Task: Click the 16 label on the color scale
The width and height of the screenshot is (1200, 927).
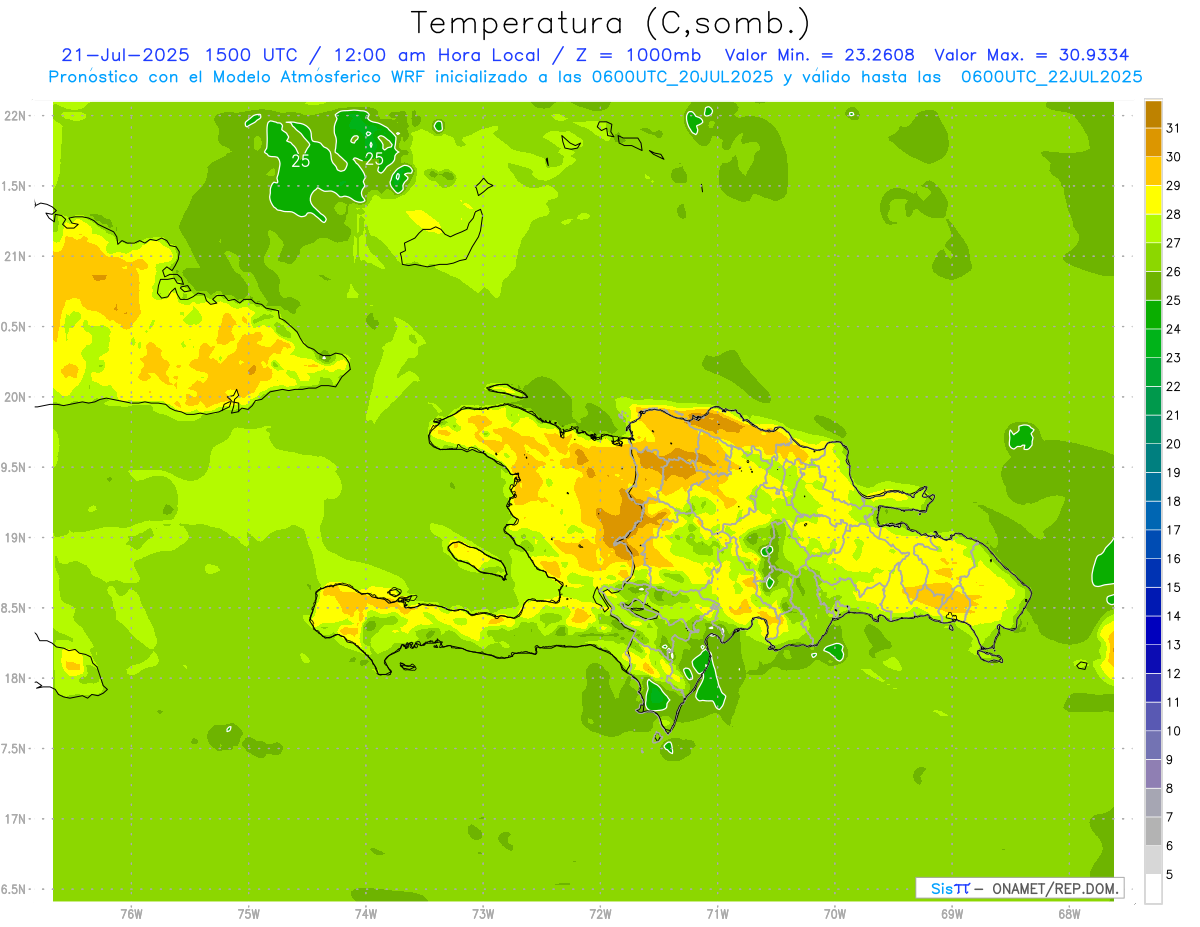Action: click(1173, 558)
